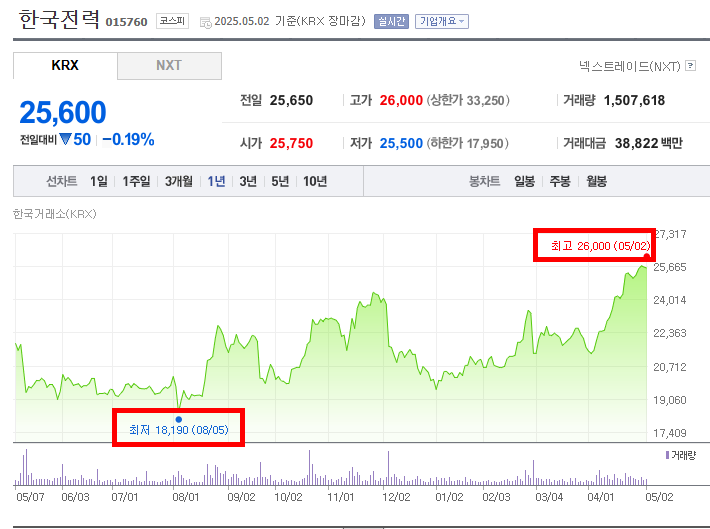Viewport: 710px width, 529px height.
Task: Select the 1년 line chart period
Action: (x=216, y=182)
